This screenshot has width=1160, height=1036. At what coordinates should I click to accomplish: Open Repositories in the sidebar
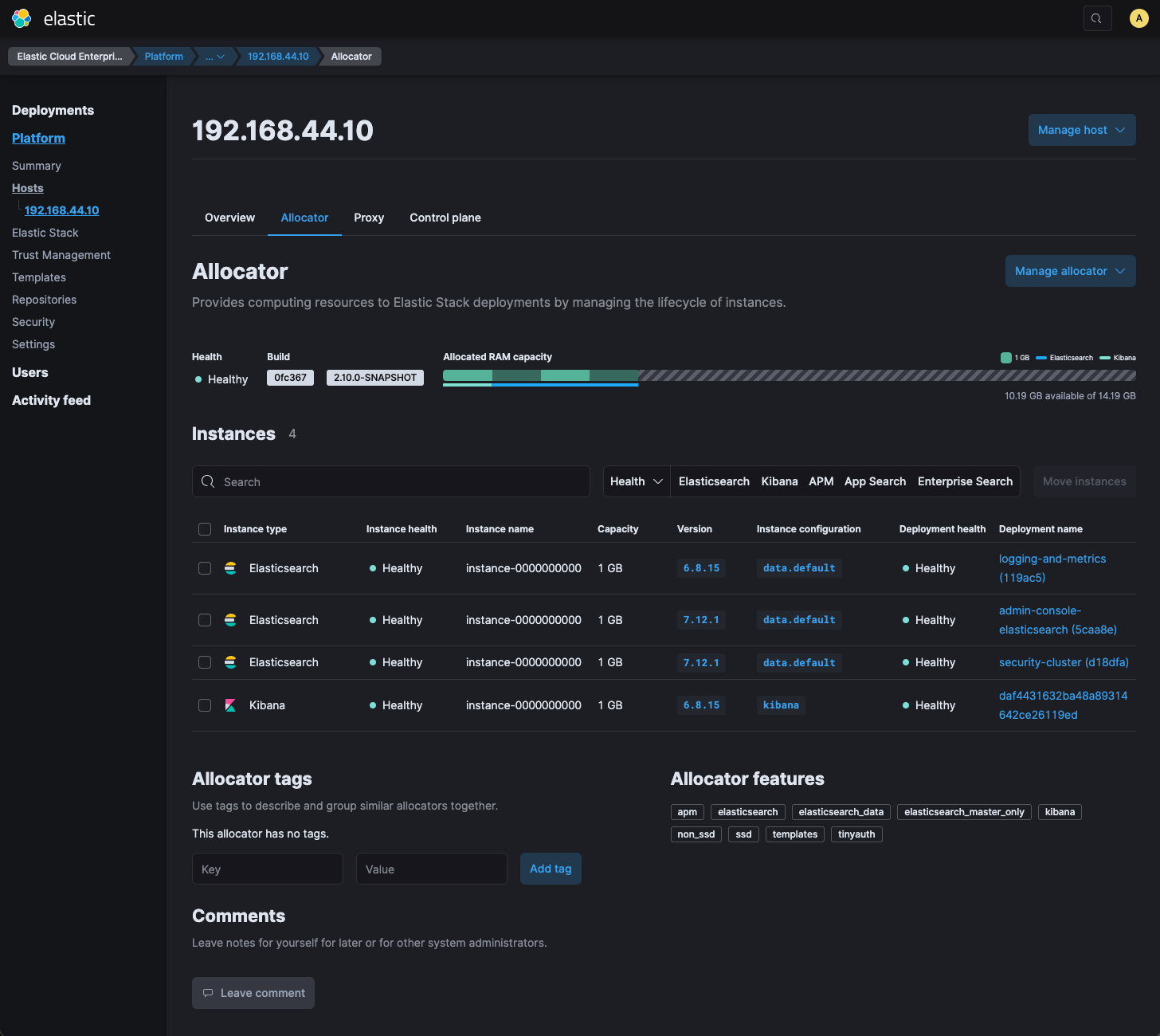tap(45, 300)
